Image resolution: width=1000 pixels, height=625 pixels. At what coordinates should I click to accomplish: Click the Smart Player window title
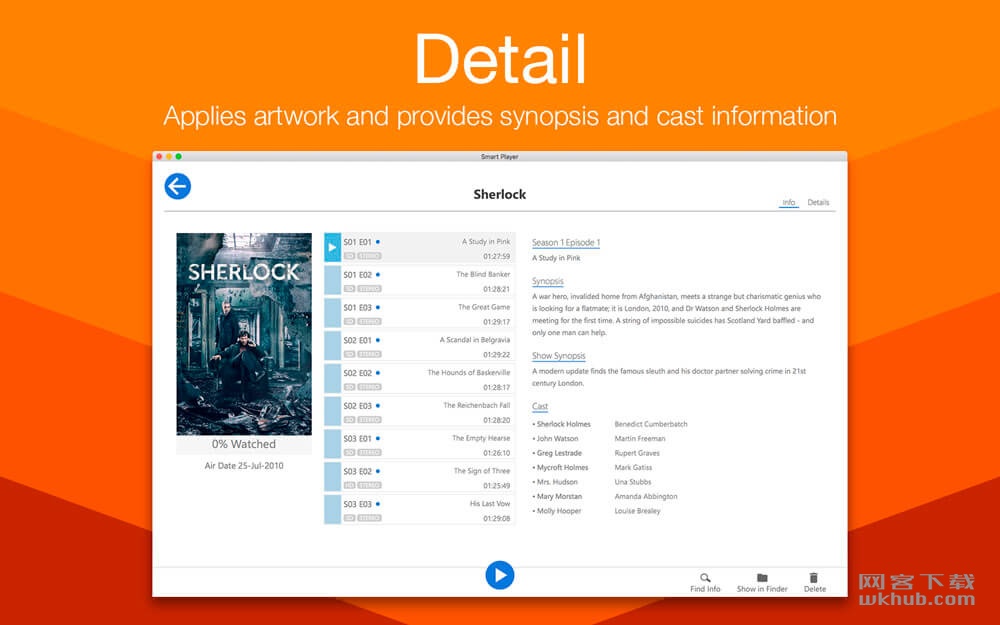(x=499, y=156)
